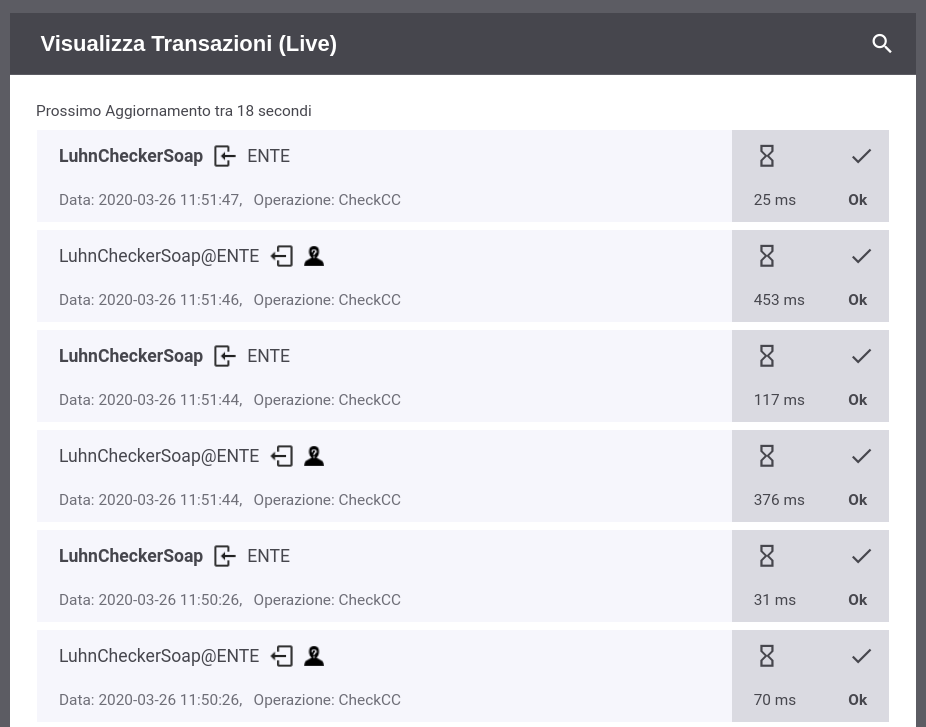Click checkmark icon of 453 ms transaction
This screenshot has height=727, width=926.
click(862, 256)
